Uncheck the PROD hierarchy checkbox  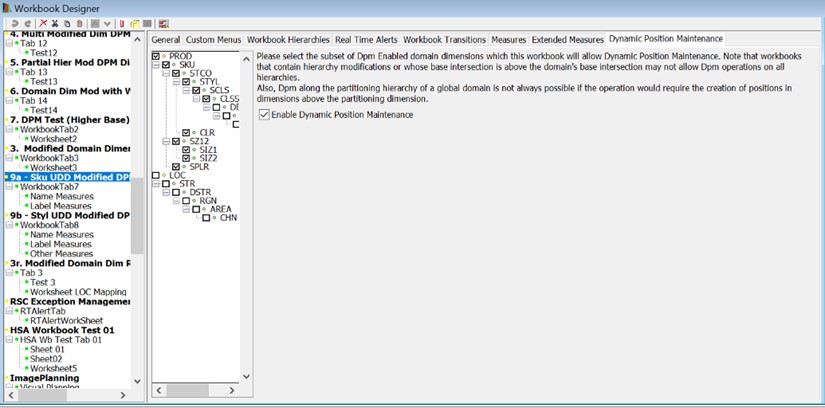tap(156, 56)
